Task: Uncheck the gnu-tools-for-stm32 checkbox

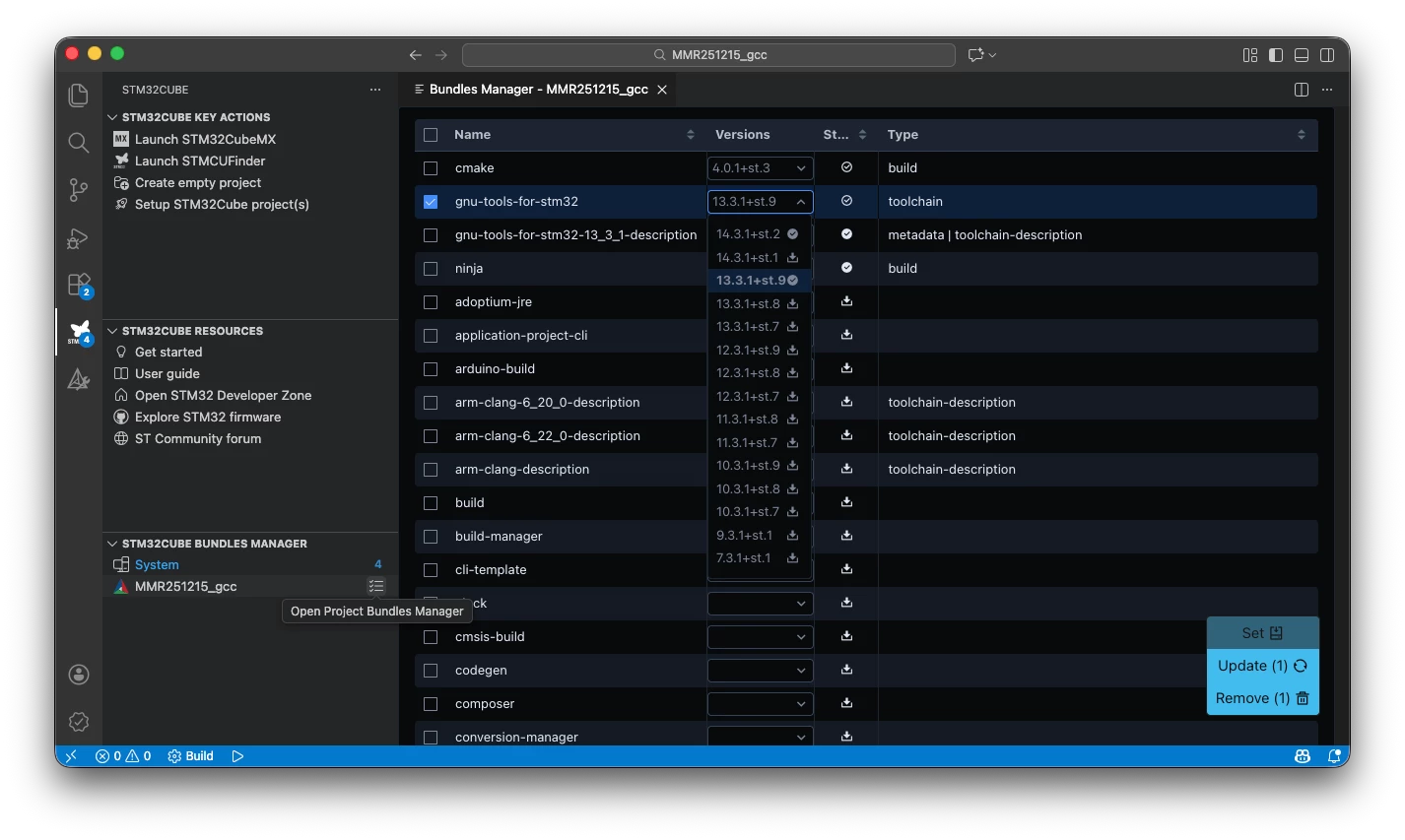Action: coord(431,202)
